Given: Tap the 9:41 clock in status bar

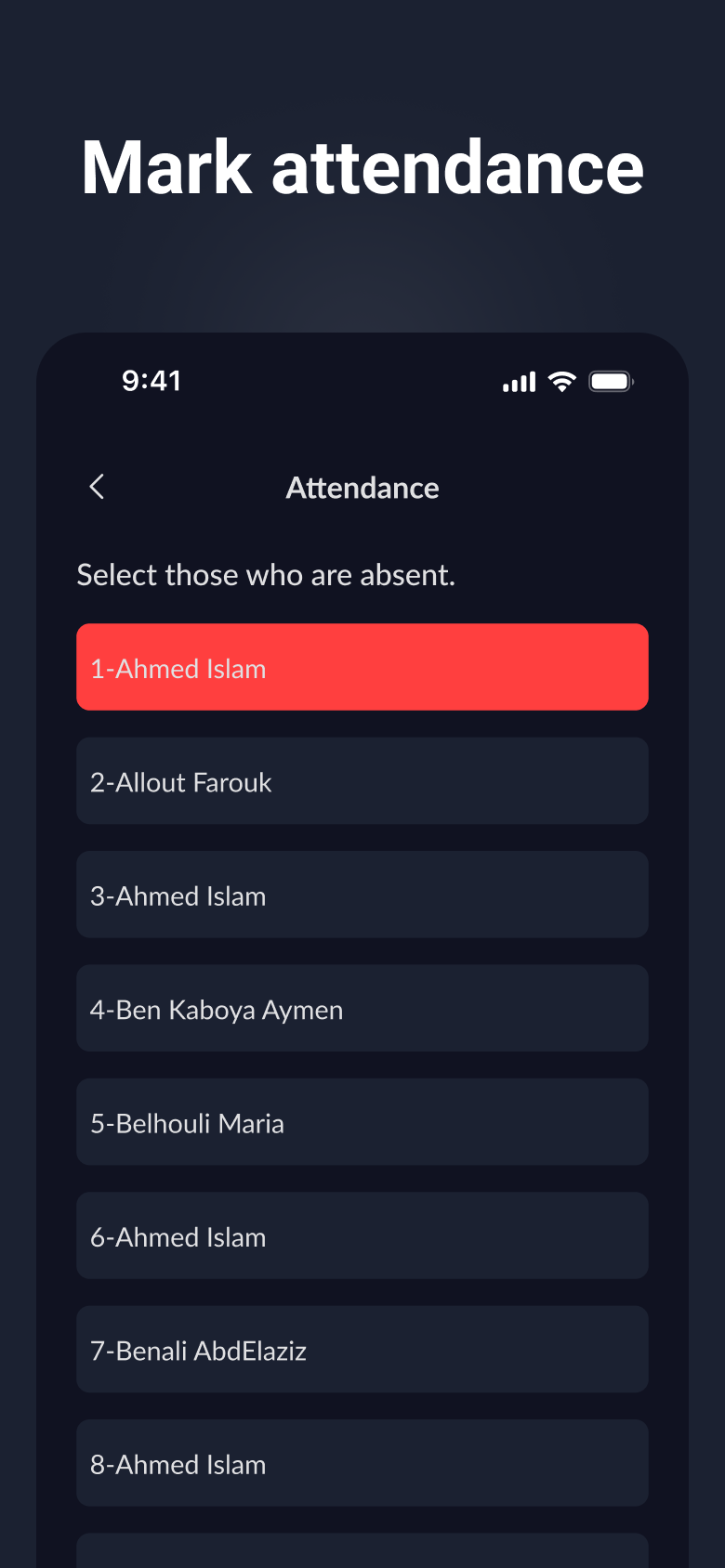Looking at the screenshot, I should (152, 381).
